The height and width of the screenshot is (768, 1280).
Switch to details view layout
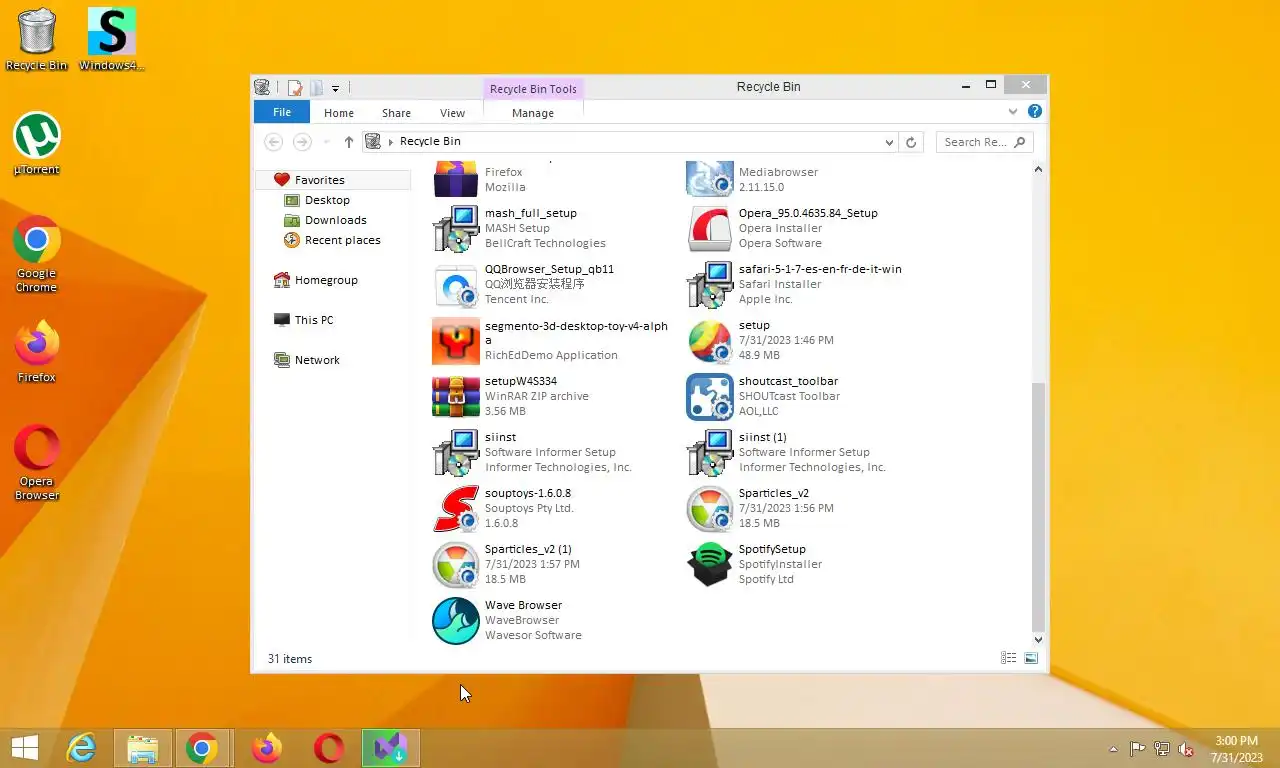click(1008, 658)
